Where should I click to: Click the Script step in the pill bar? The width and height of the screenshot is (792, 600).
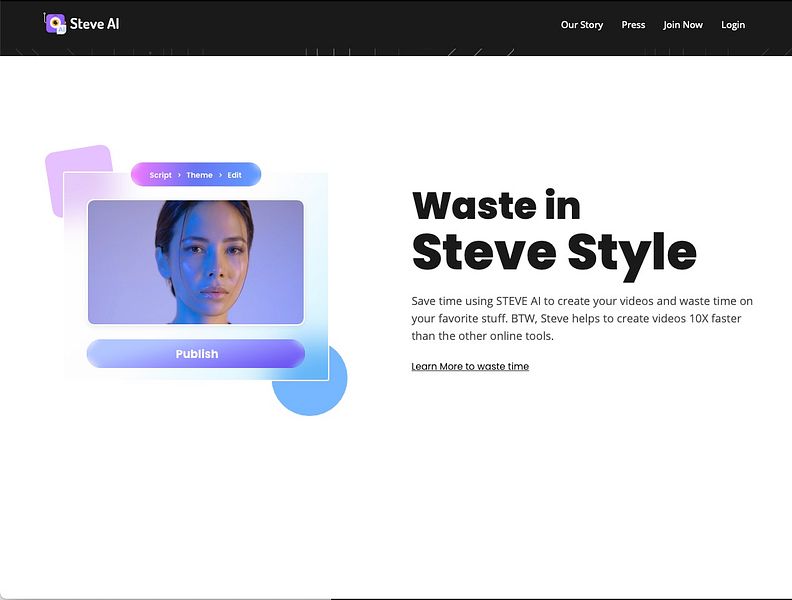coord(161,175)
